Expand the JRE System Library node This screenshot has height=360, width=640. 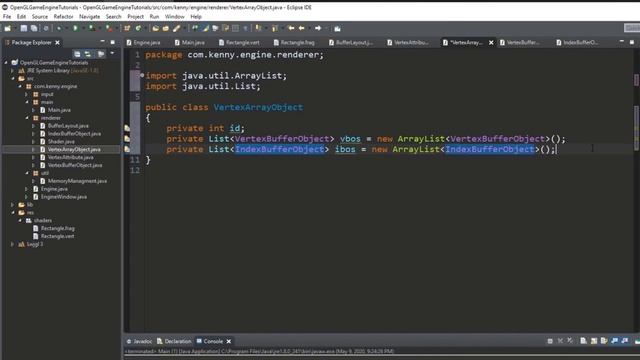pos(13,71)
